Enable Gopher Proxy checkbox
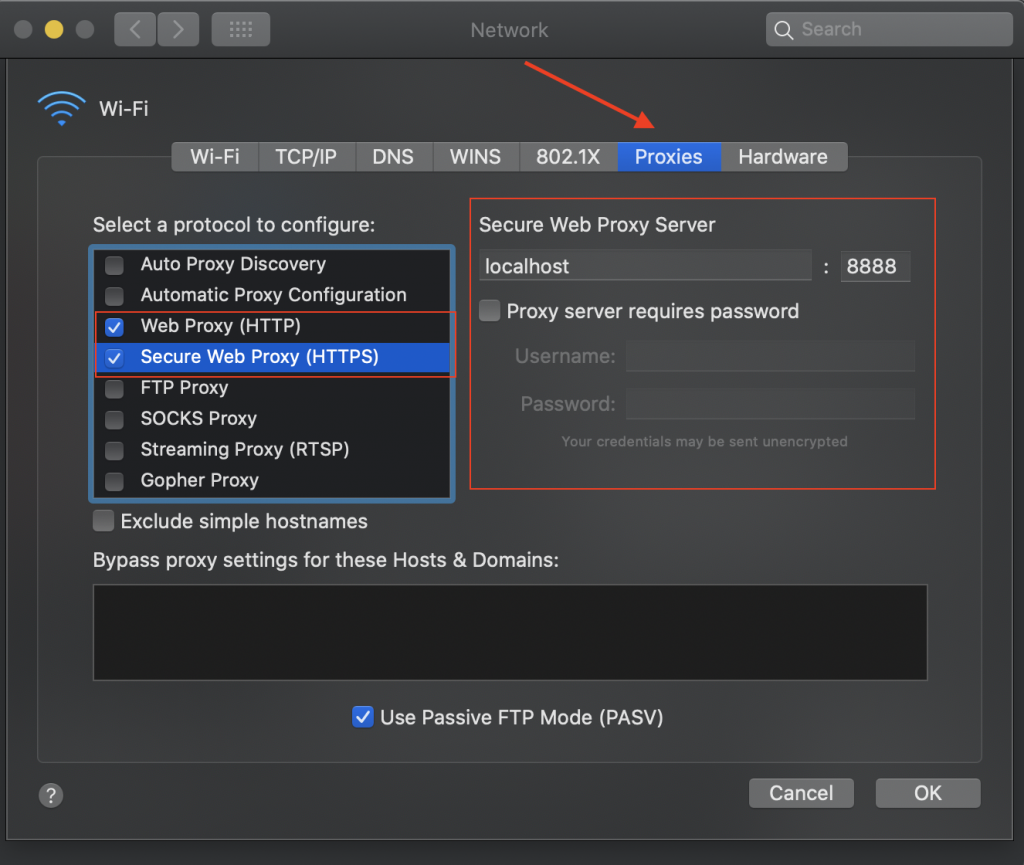Viewport: 1024px width, 865px height. (114, 481)
